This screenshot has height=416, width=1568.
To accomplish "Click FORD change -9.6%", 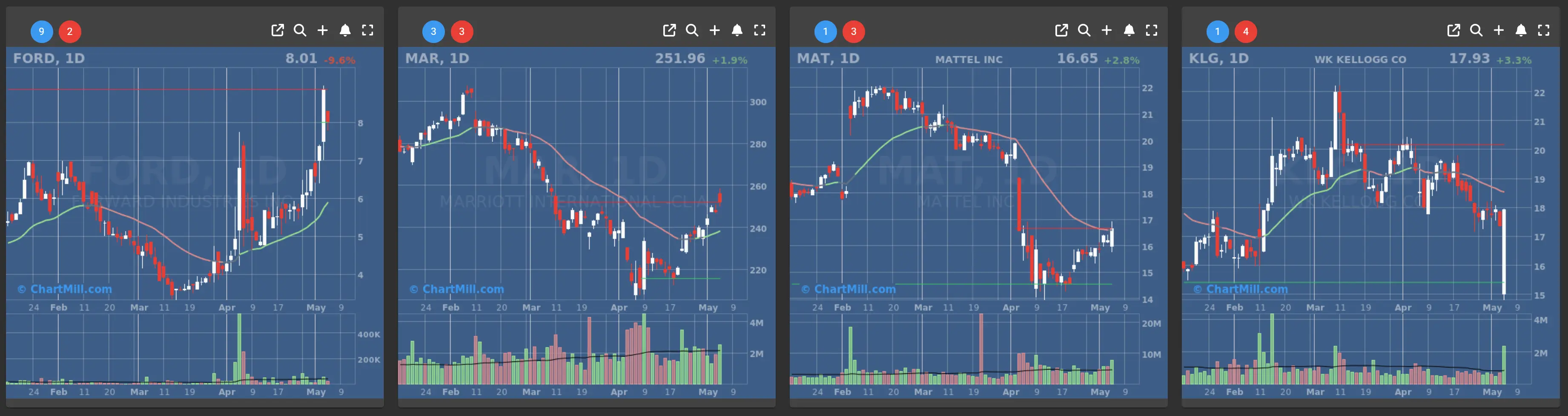I will tap(340, 60).
